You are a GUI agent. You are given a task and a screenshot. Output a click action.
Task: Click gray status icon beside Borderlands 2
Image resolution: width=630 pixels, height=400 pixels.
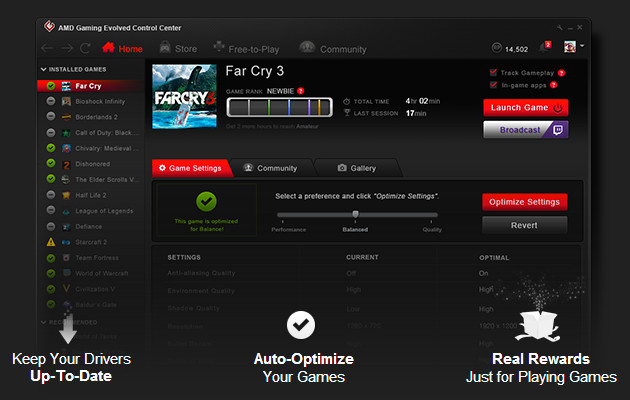[51, 116]
